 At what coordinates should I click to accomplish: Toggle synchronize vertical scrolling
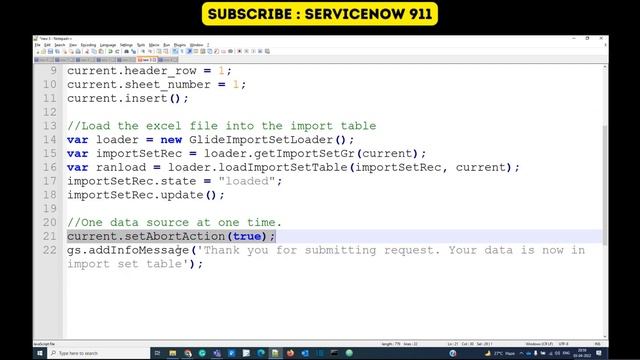click(x=158, y=51)
